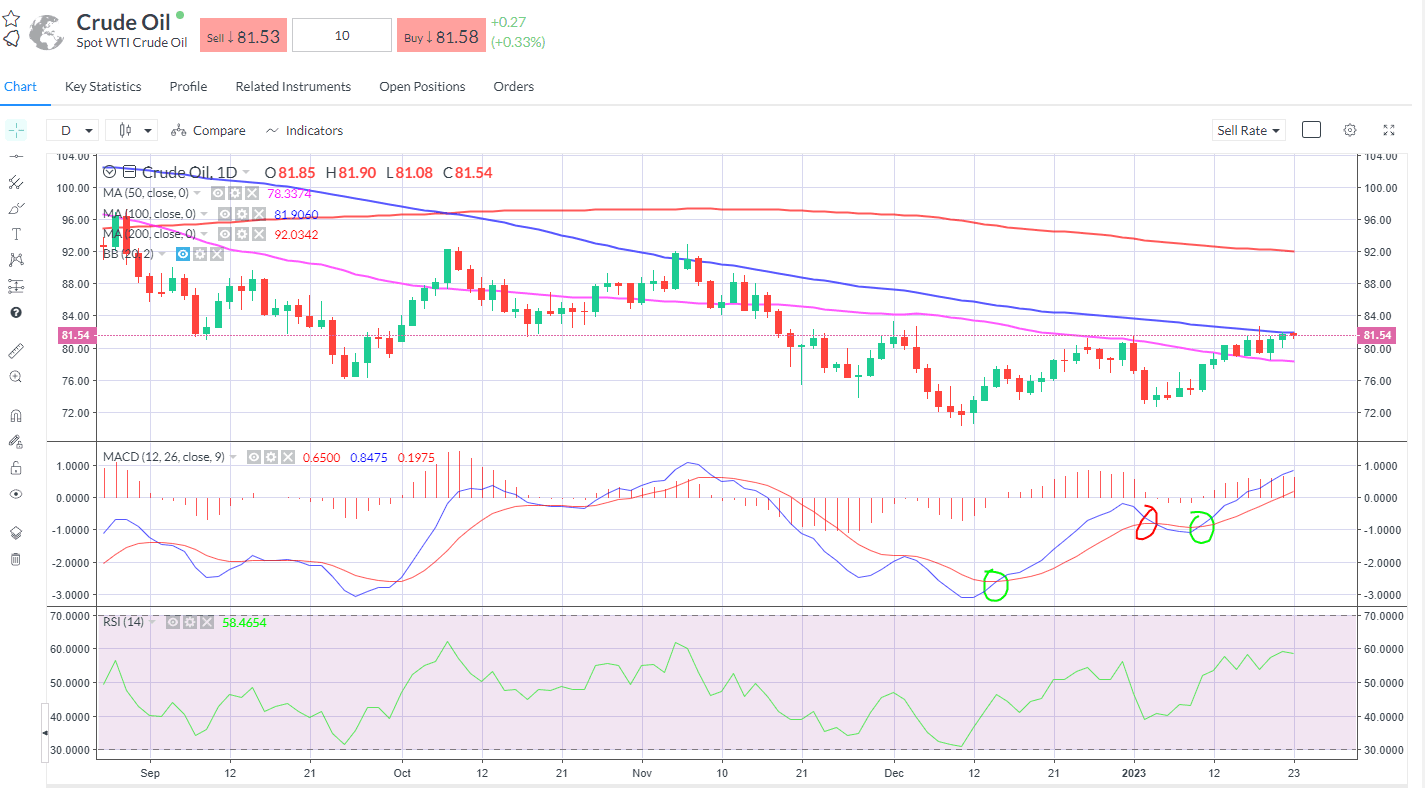Remove the MA 50 indicator
The width and height of the screenshot is (1425, 788).
point(252,193)
